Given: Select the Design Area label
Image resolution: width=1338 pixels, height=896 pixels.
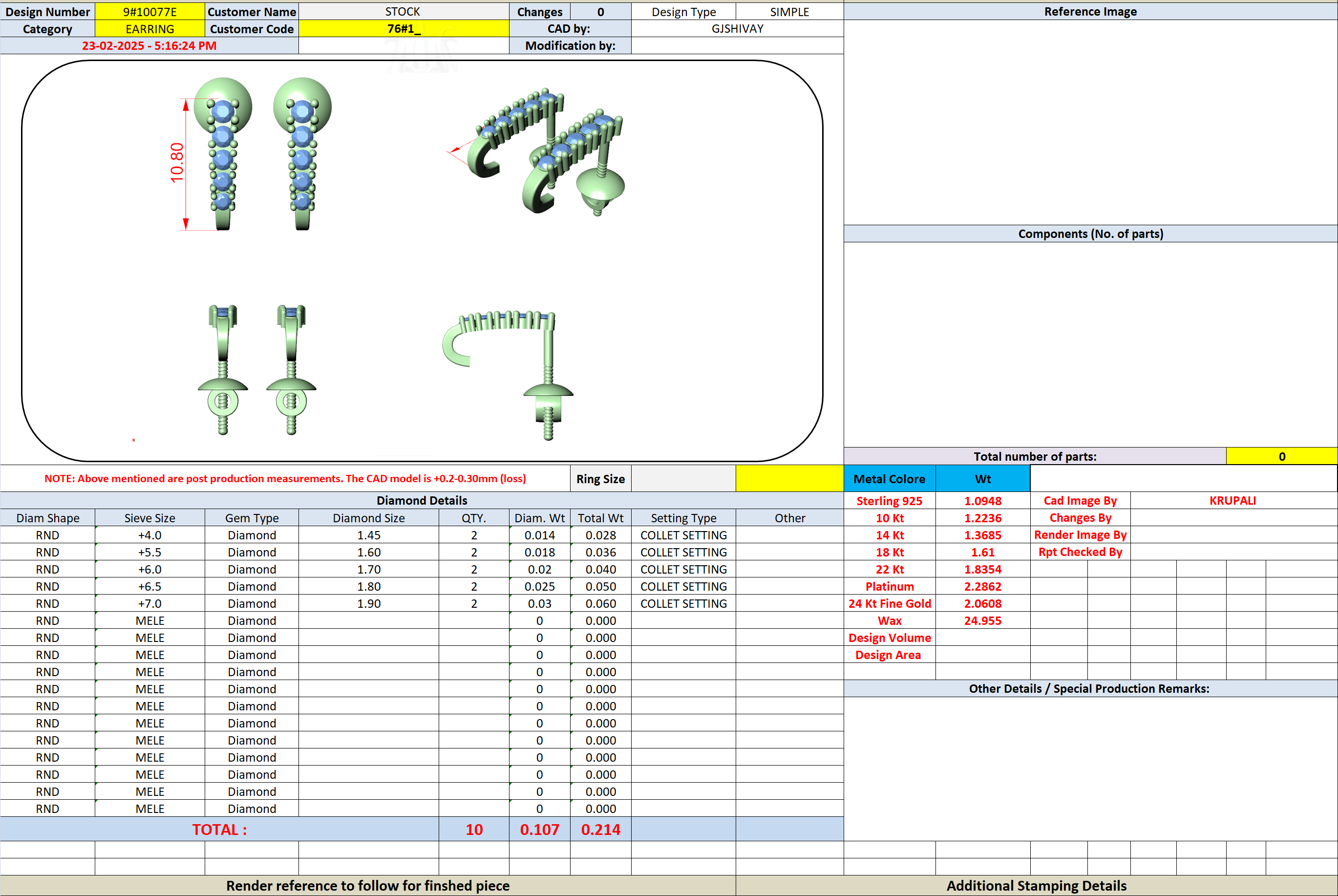Looking at the screenshot, I should 890,655.
